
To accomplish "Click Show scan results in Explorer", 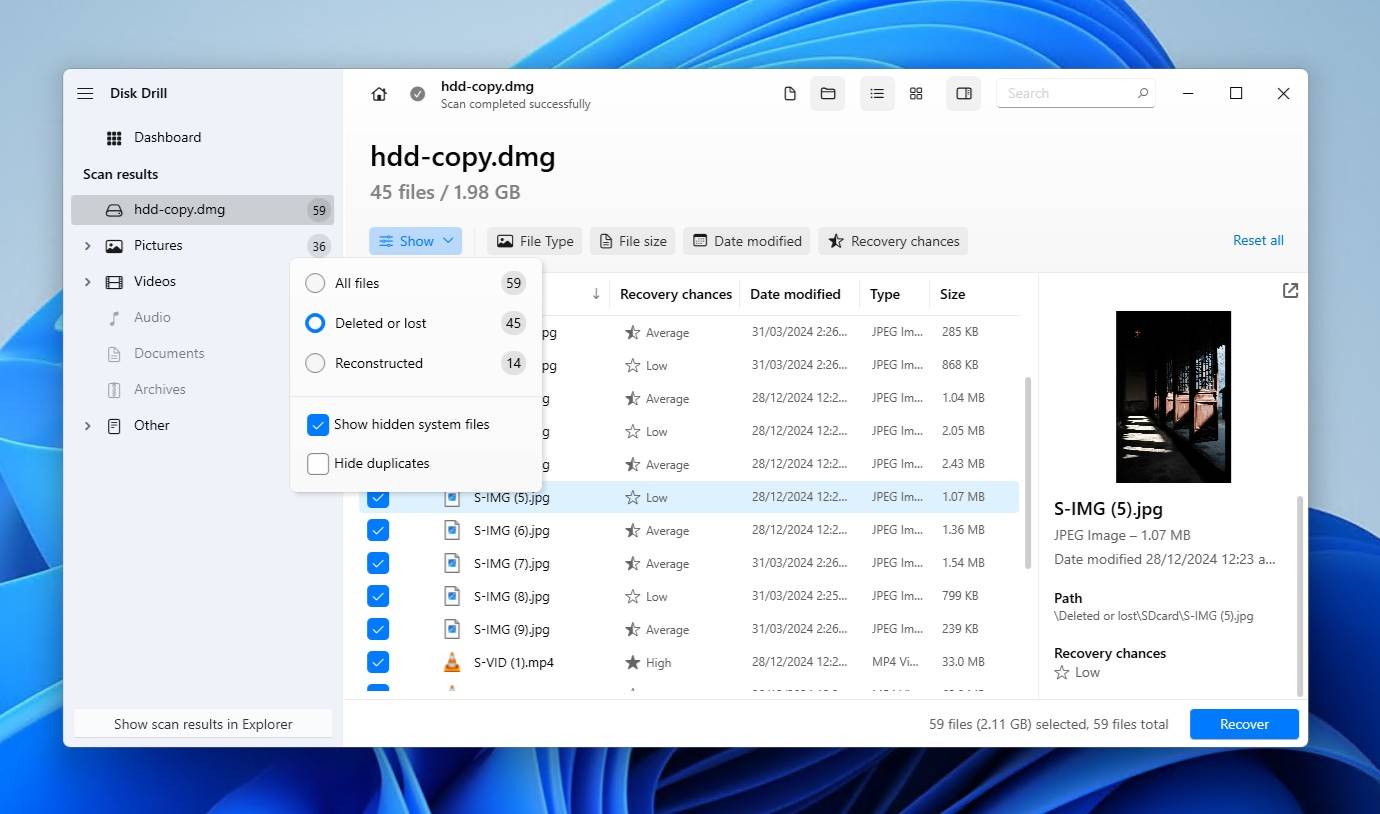I will click(203, 724).
